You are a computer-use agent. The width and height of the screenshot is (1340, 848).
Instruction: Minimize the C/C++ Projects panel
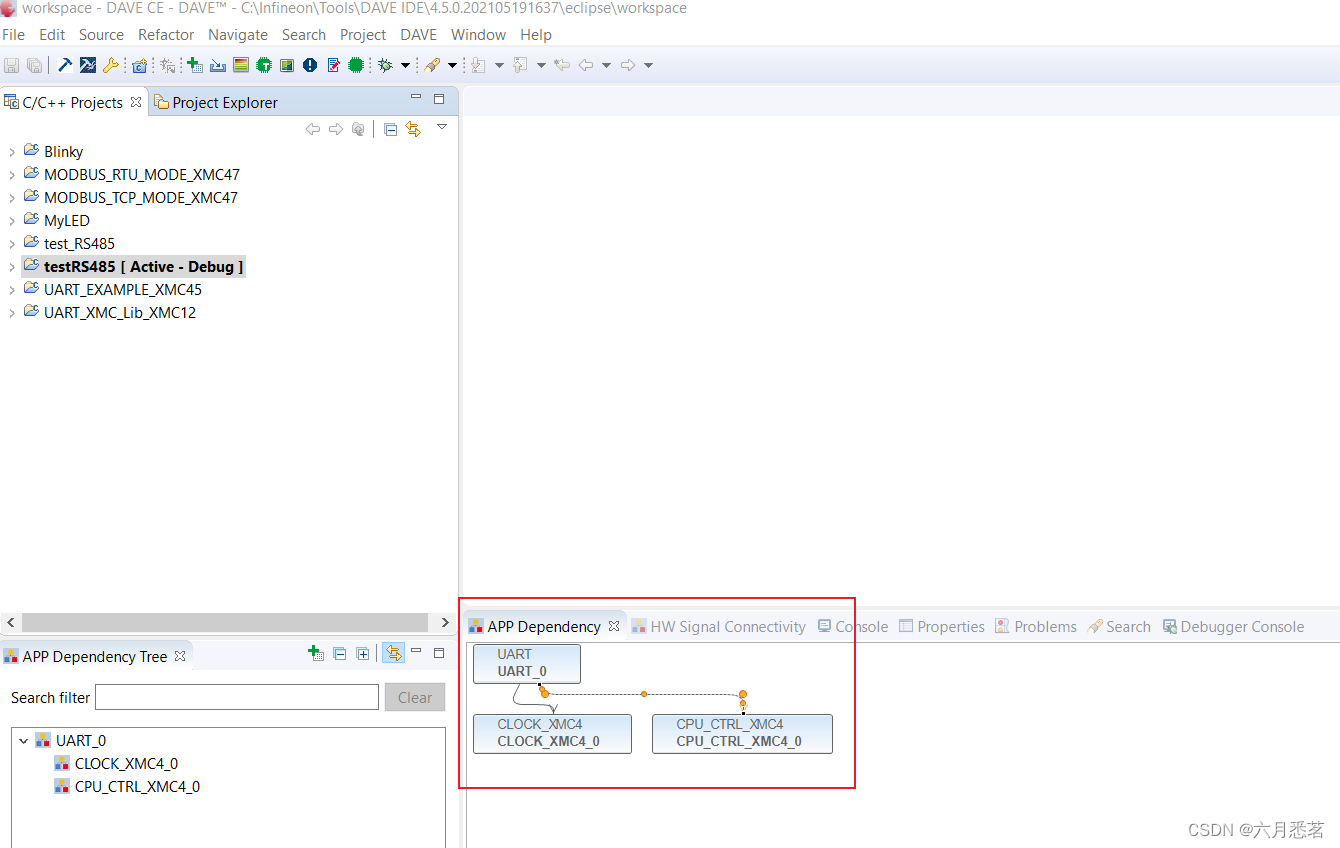point(416,96)
